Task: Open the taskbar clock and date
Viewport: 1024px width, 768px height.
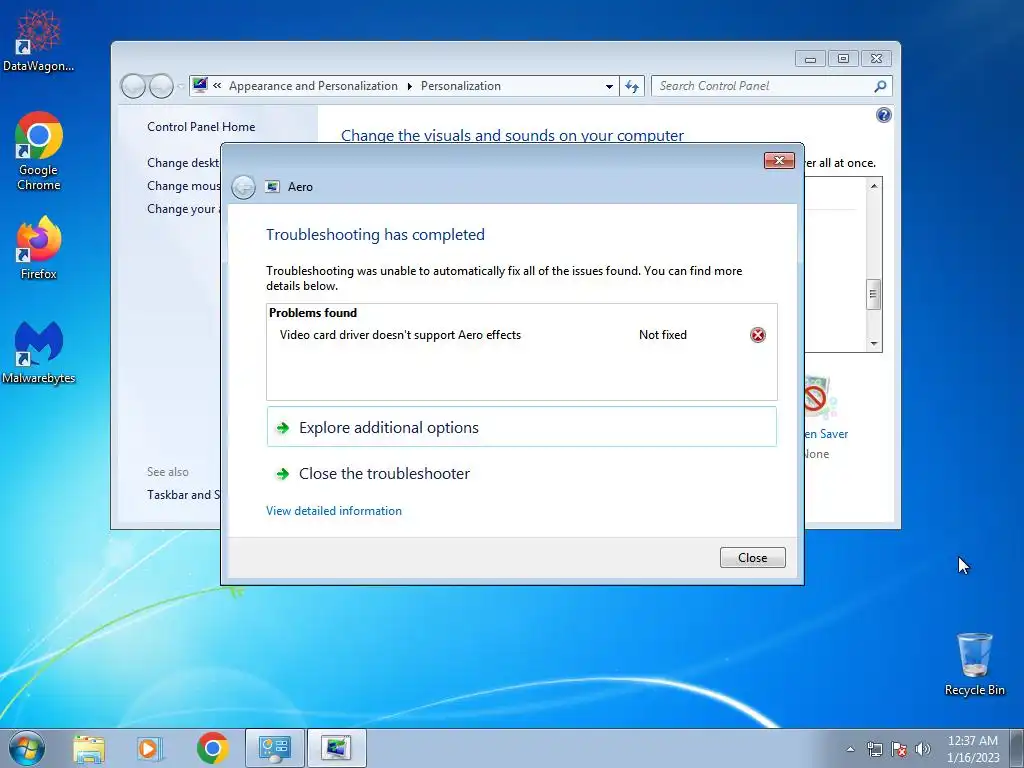Action: 973,749
